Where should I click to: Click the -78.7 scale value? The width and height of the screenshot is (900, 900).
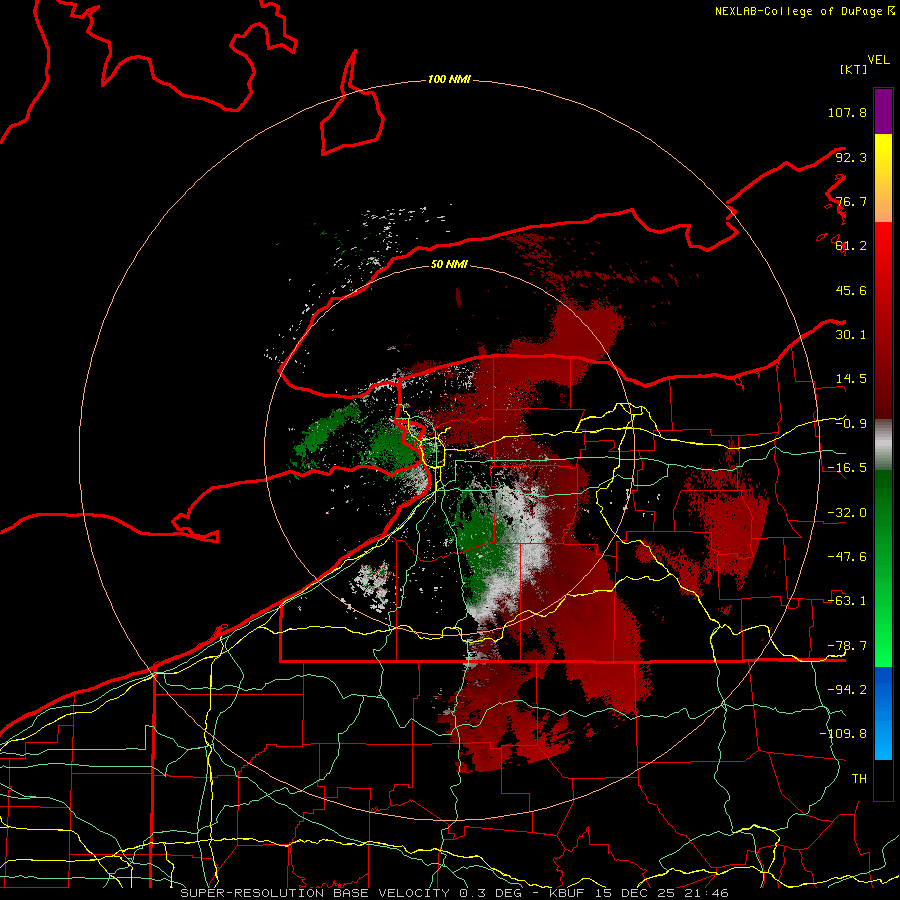pyautogui.click(x=847, y=646)
